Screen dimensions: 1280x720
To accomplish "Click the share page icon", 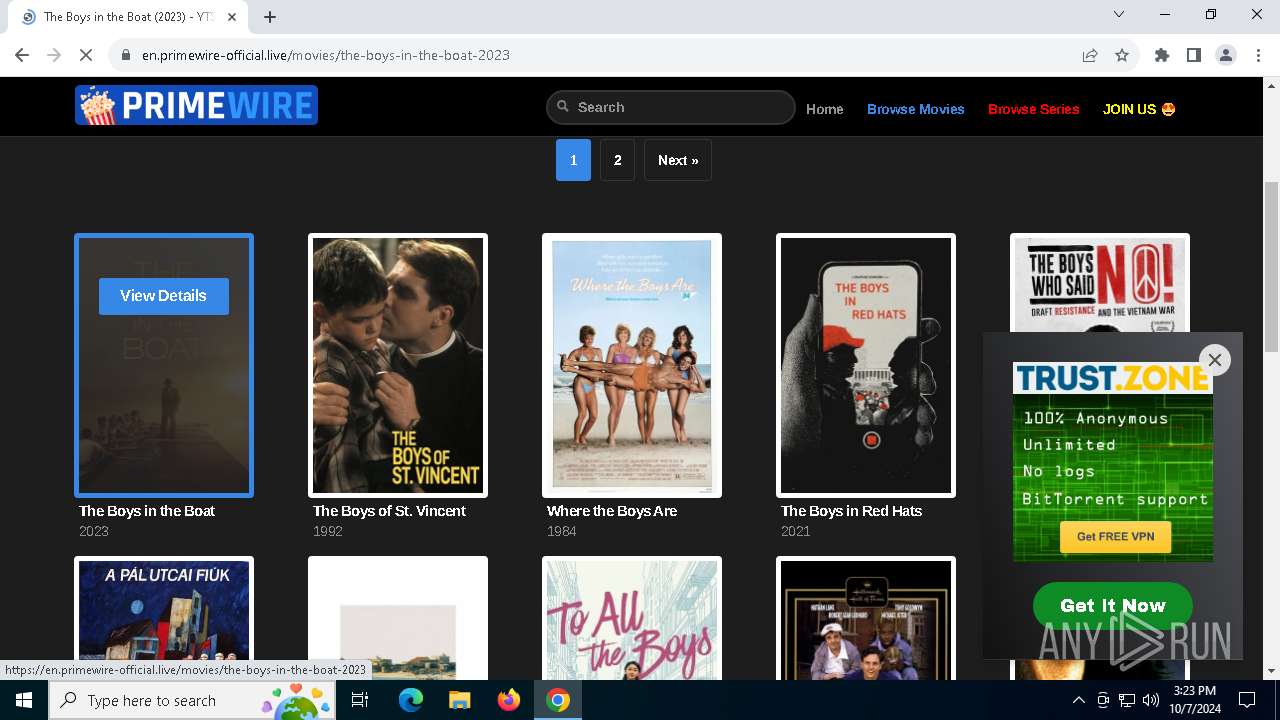I will [x=1090, y=55].
